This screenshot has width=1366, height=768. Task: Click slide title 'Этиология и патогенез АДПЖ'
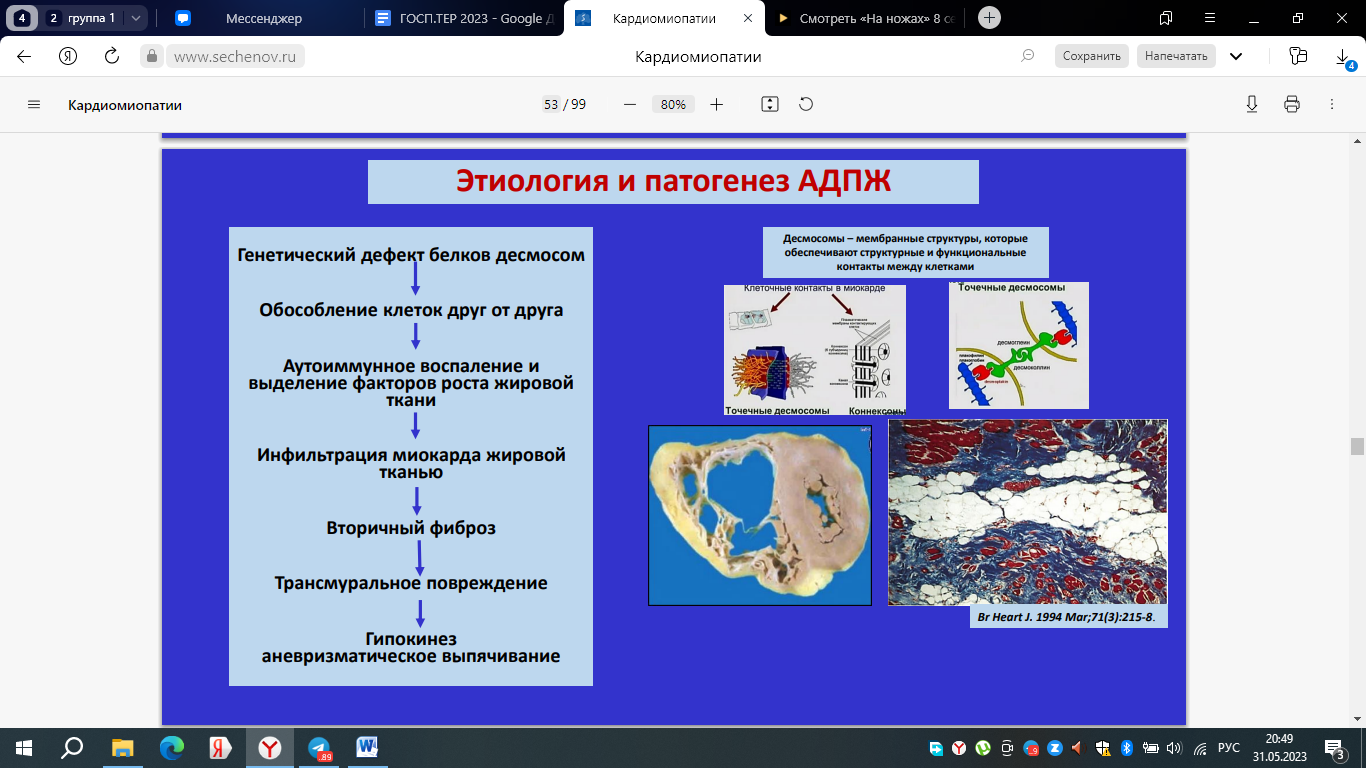click(x=673, y=181)
